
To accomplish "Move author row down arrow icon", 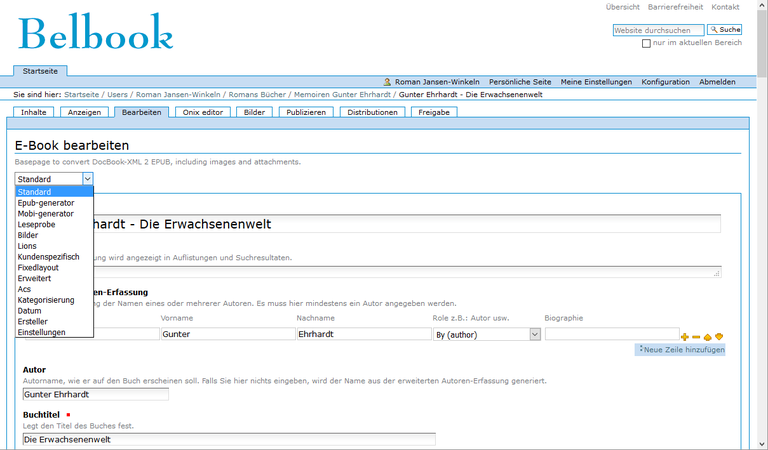I will tap(719, 336).
